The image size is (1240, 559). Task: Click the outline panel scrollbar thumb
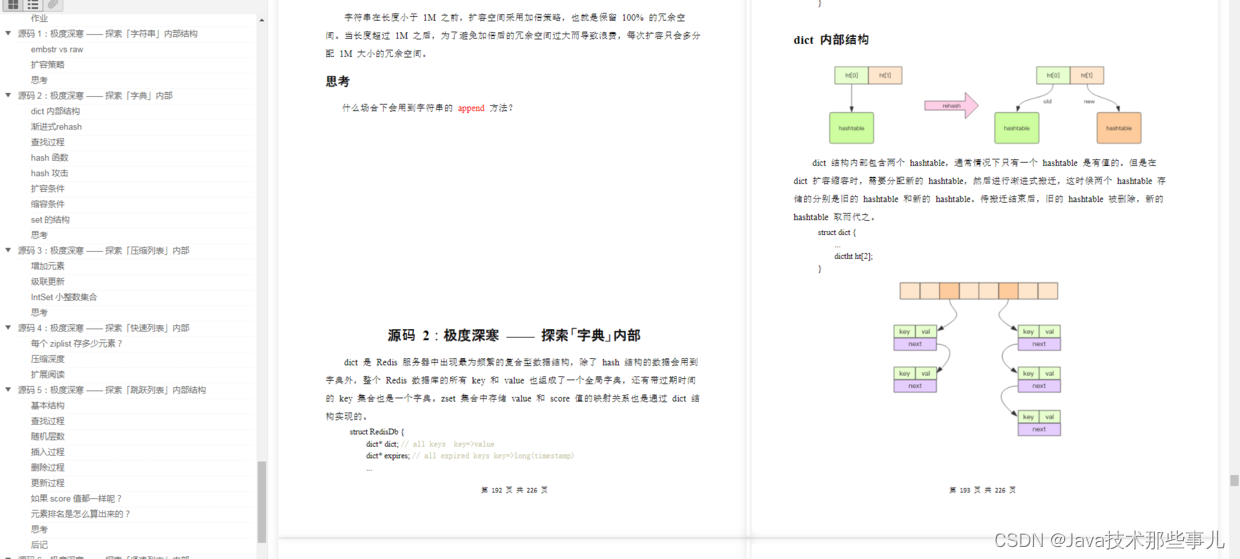[x=262, y=501]
